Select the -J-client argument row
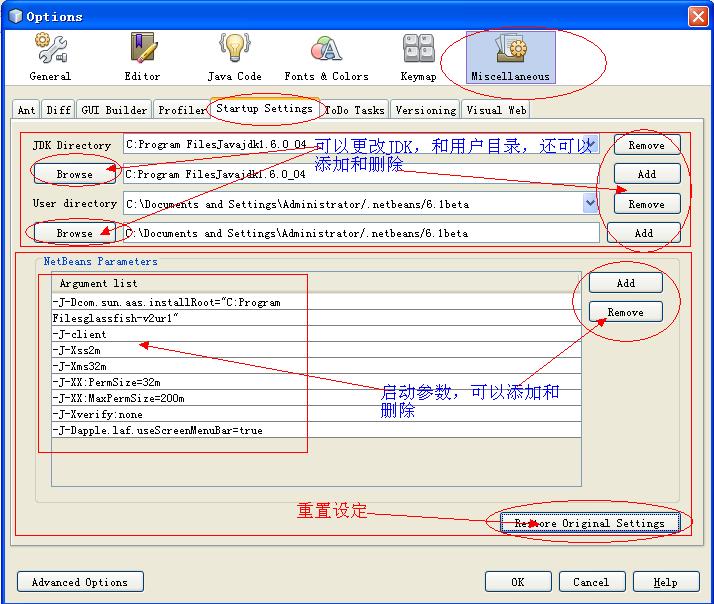714x604 pixels. click(x=316, y=334)
